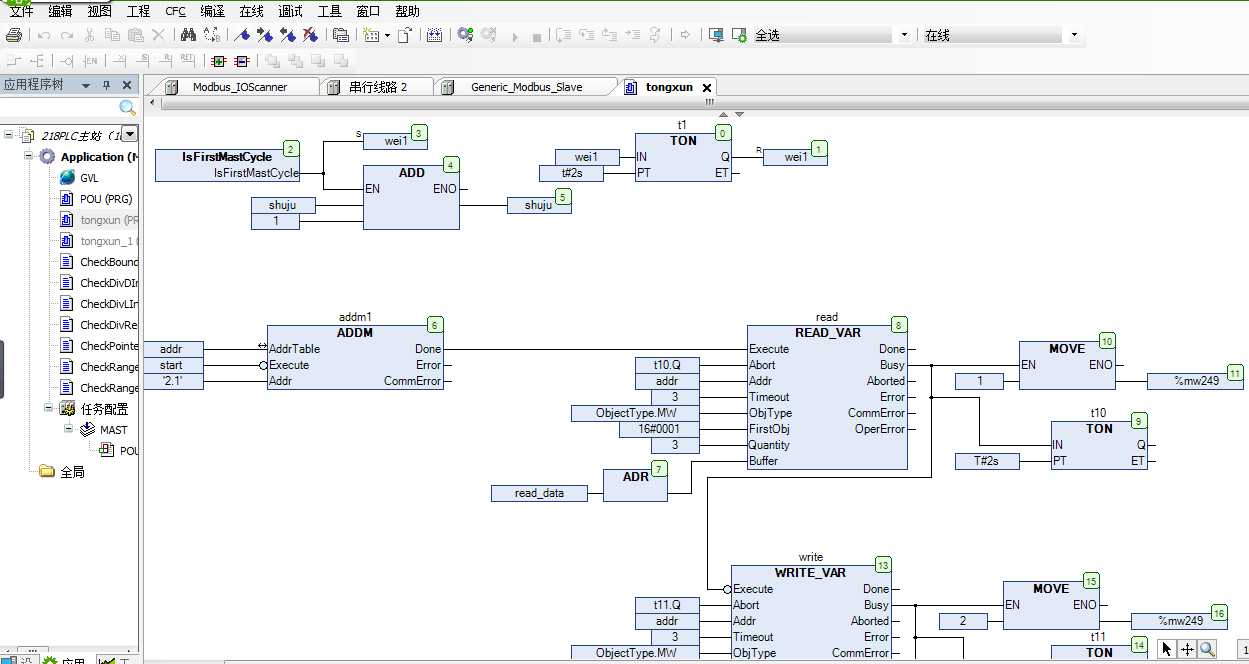
Task: Select the magnifier zoom tool at bottom right
Action: pos(1207,649)
